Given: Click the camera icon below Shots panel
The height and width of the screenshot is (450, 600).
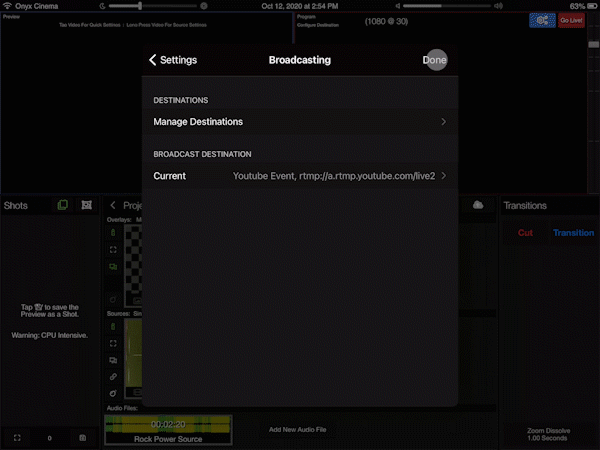Looking at the screenshot, I should coord(82,438).
